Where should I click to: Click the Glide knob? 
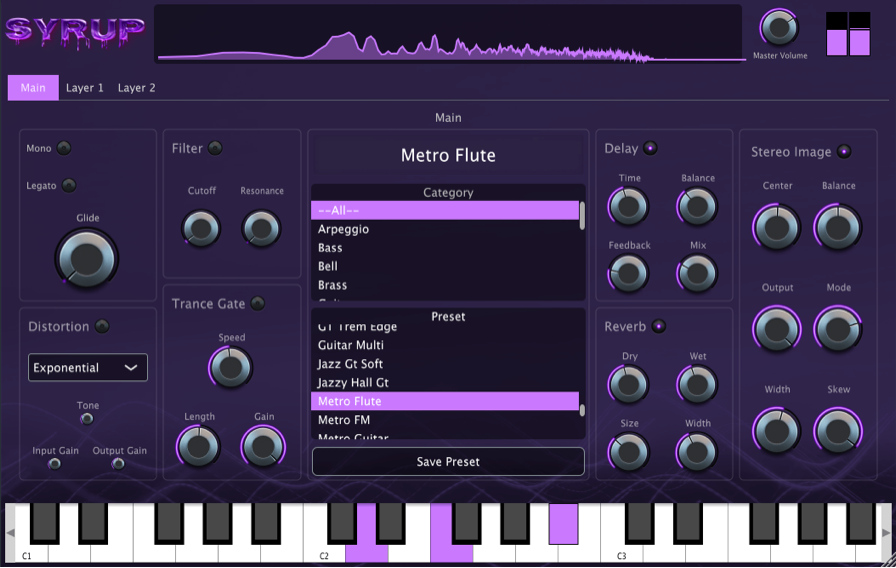tap(87, 259)
